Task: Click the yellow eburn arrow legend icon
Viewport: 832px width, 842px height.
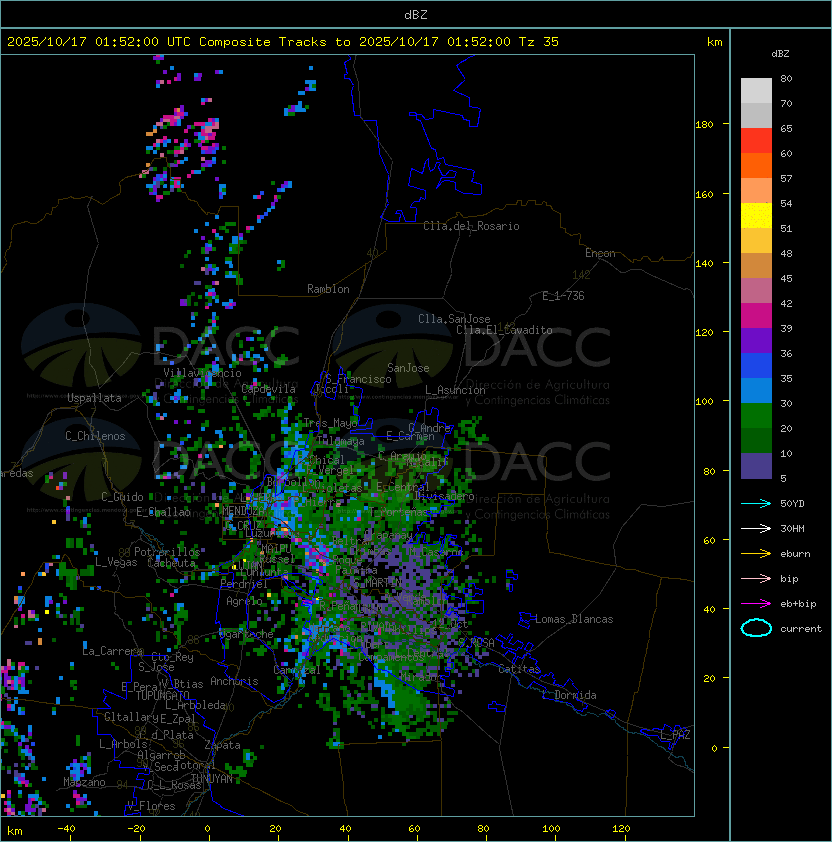Action: 756,554
